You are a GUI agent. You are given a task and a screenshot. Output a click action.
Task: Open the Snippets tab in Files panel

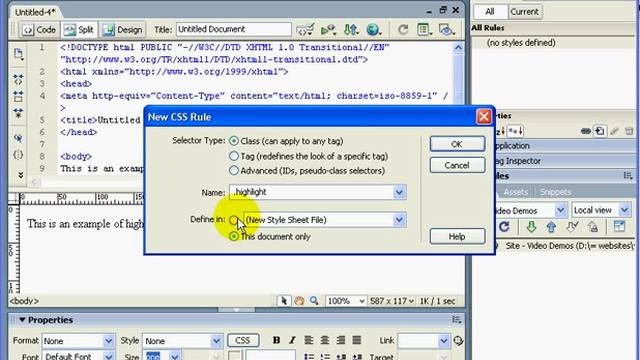pos(556,192)
